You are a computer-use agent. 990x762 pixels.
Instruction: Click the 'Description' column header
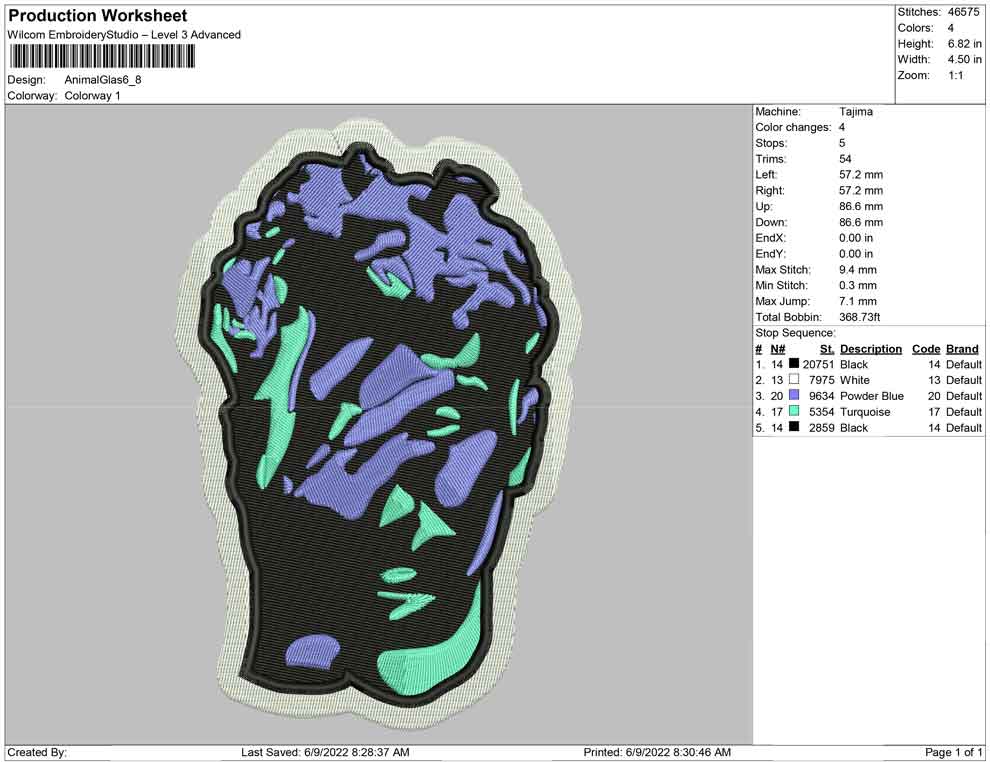tap(871, 349)
